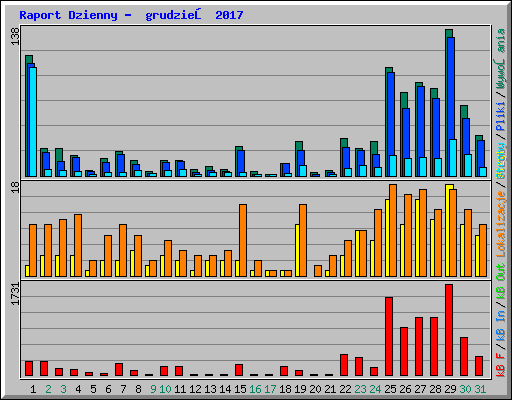Click the 'Wywołania' legend label
512x400 pixels.
click(x=501, y=59)
